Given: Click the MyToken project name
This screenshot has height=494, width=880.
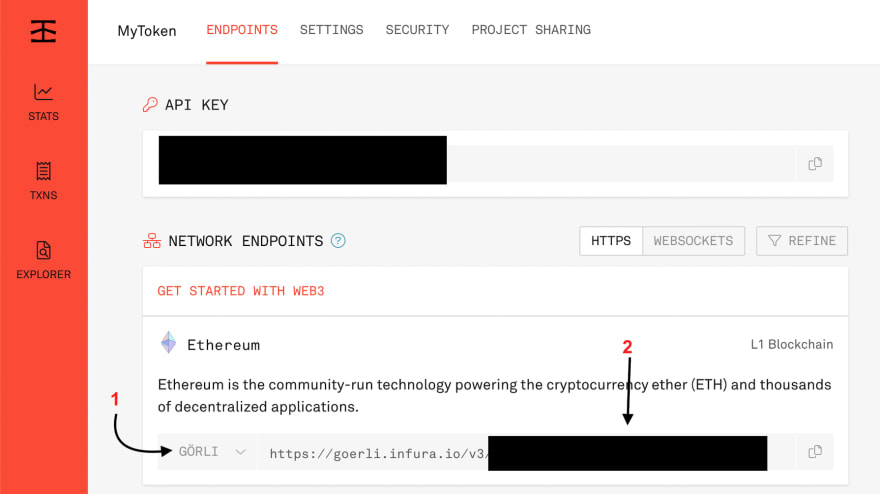Looking at the screenshot, I should point(147,31).
